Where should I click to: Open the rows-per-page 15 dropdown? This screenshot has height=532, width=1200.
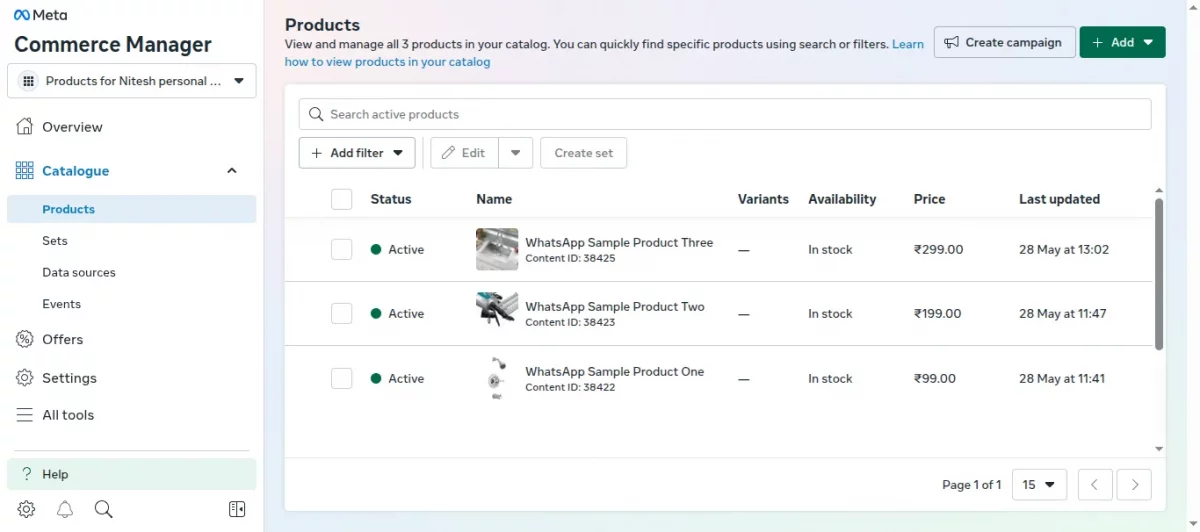coord(1039,485)
